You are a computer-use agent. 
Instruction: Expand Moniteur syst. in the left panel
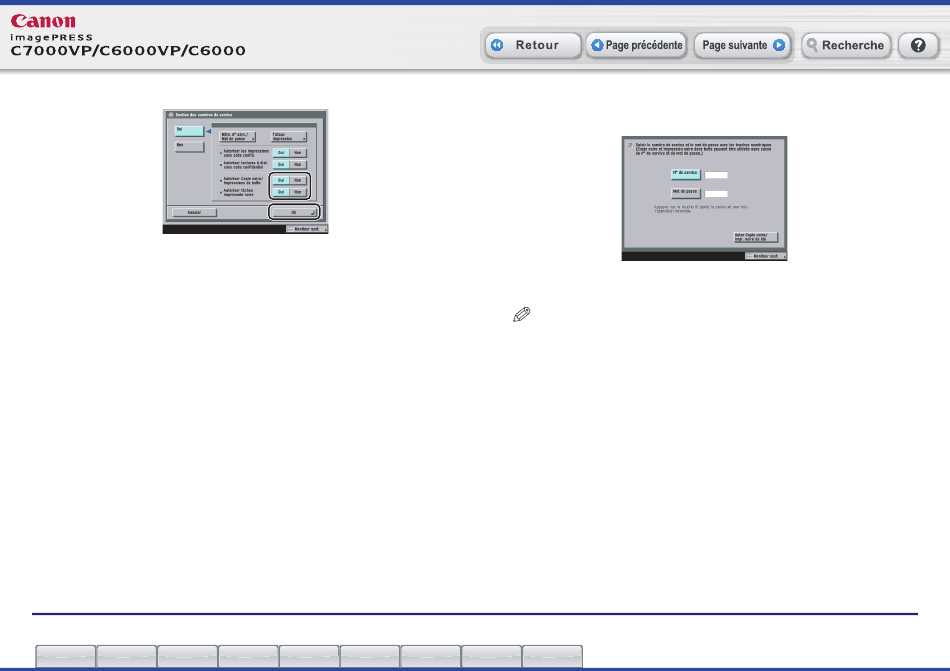tap(305, 228)
